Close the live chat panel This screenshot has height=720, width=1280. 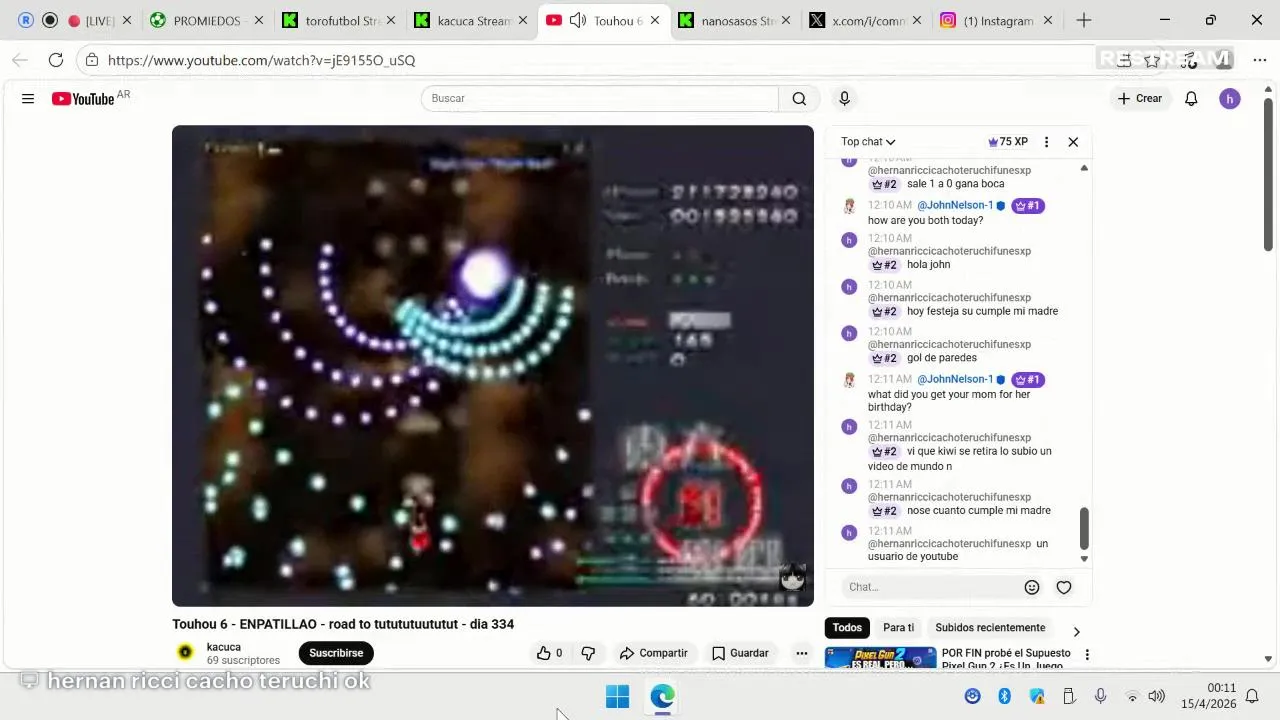point(1073,142)
